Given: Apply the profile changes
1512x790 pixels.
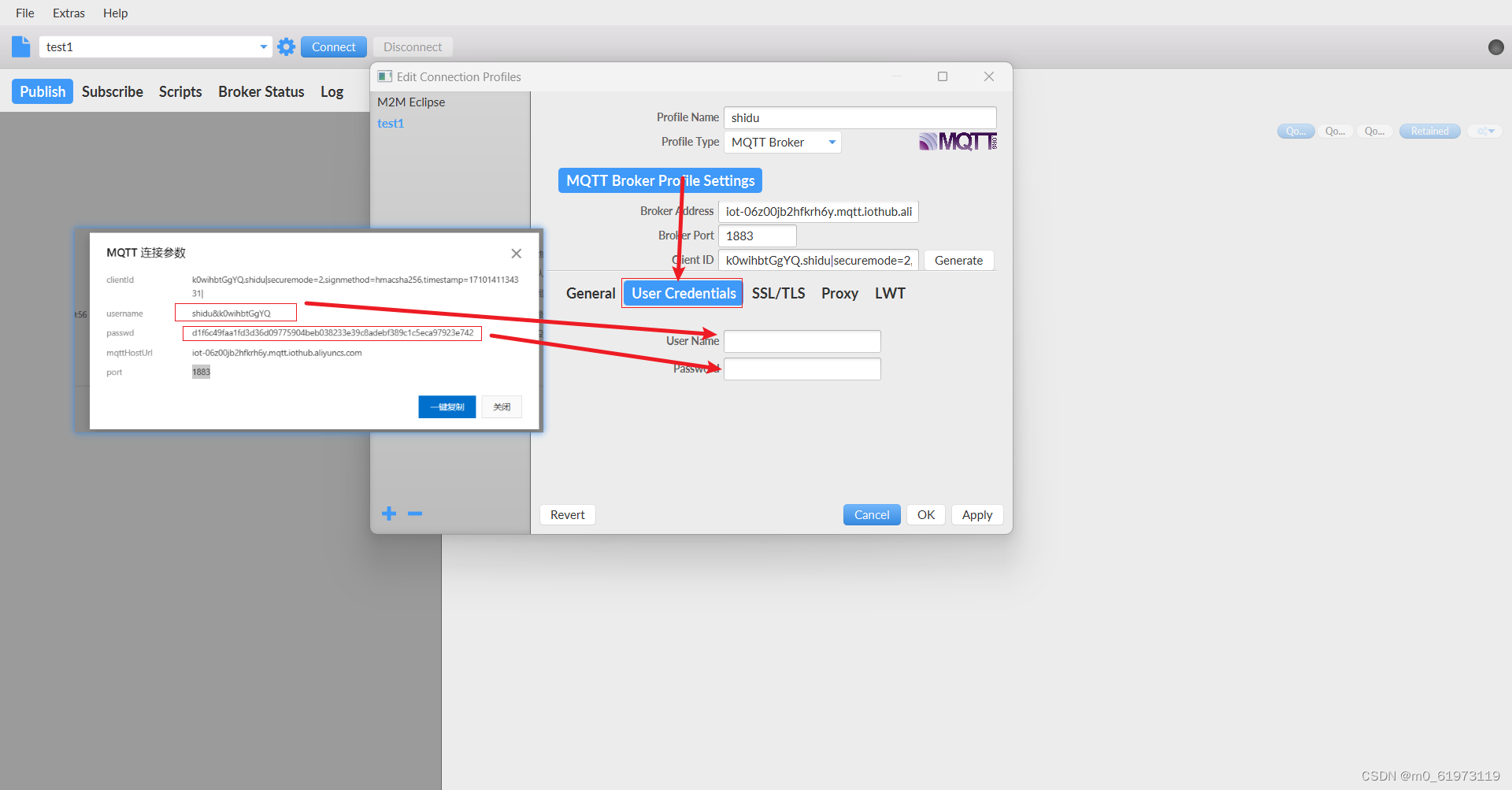Looking at the screenshot, I should pos(977,514).
